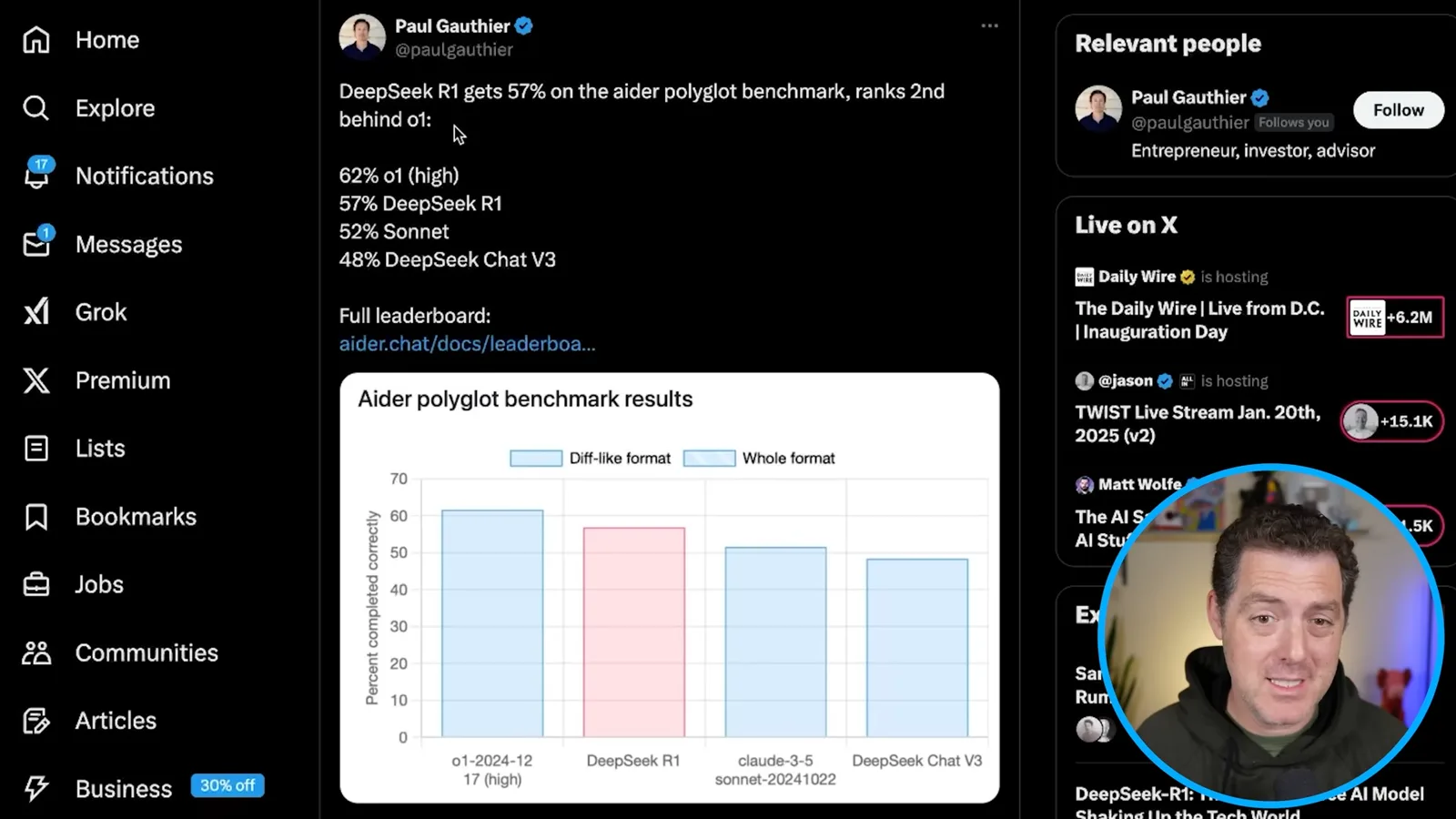
Task: Follow Paul Gauthier
Action: [x=1398, y=110]
